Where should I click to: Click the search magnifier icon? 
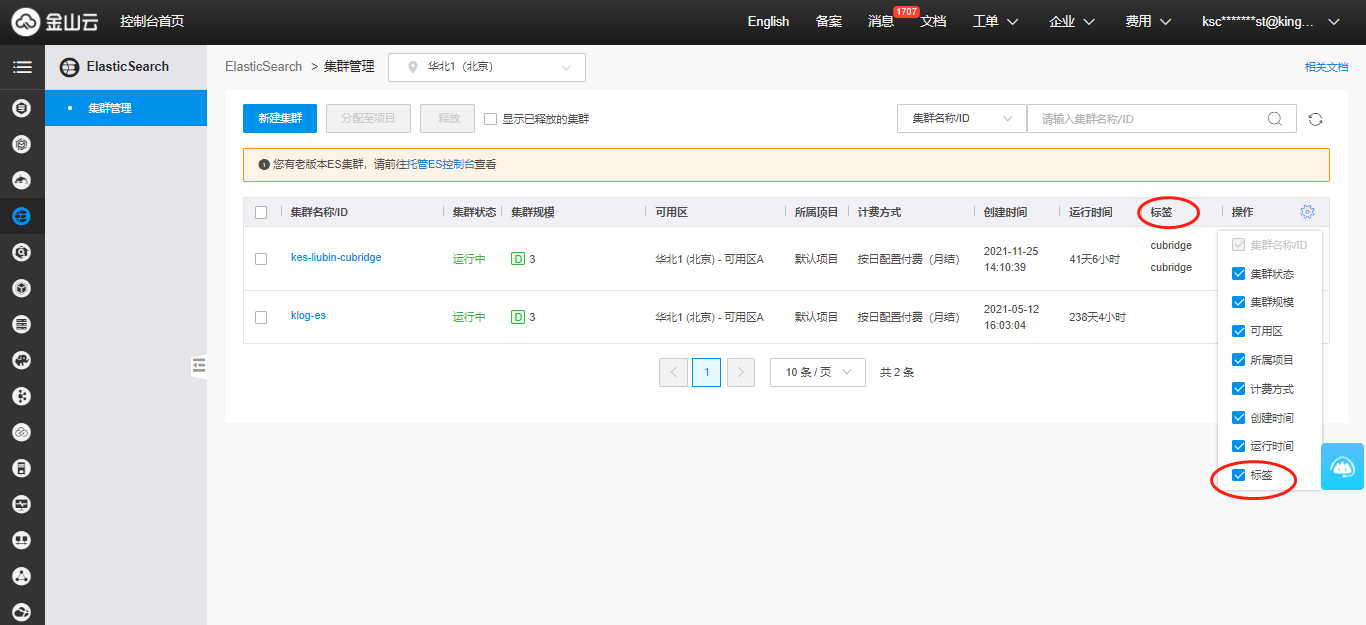coord(1275,119)
